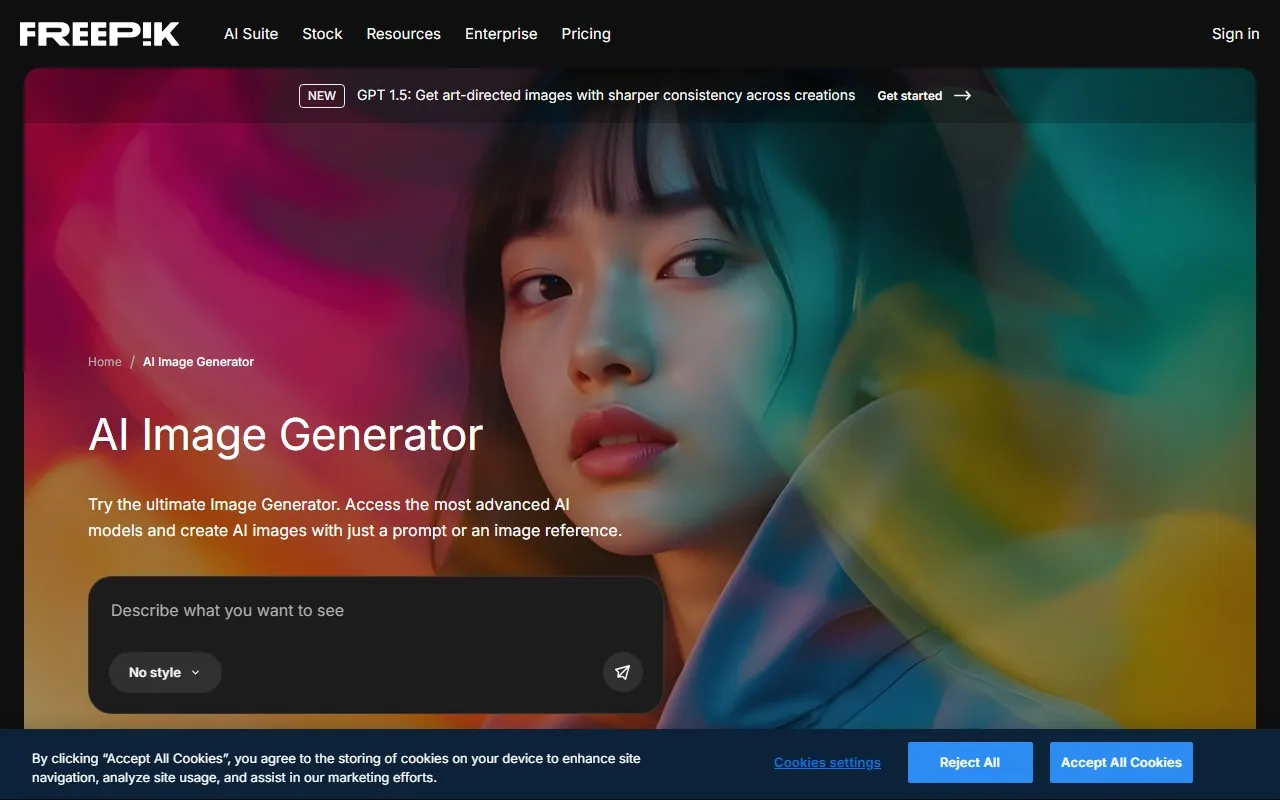Accept all cookies
Viewport: 1280px width, 800px height.
click(1121, 762)
